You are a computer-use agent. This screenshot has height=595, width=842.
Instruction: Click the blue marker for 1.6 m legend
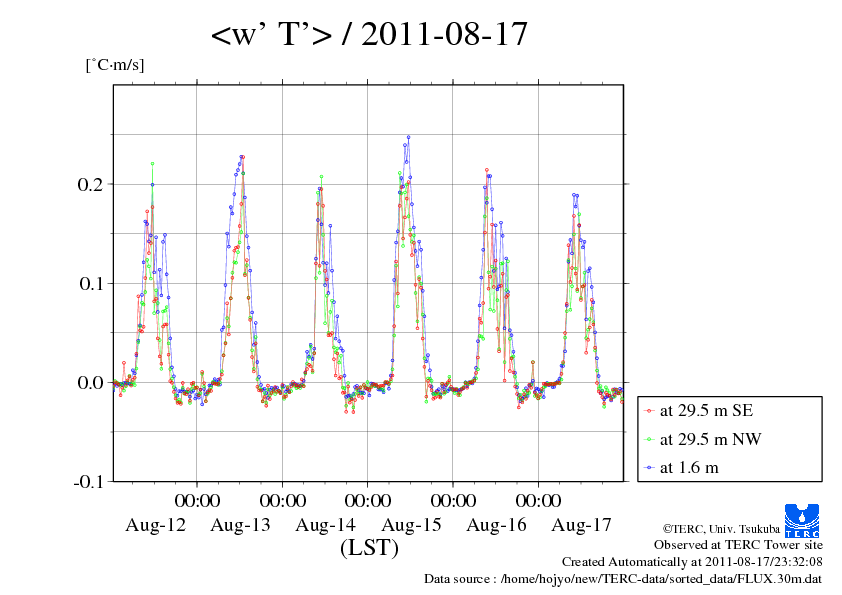point(649,468)
